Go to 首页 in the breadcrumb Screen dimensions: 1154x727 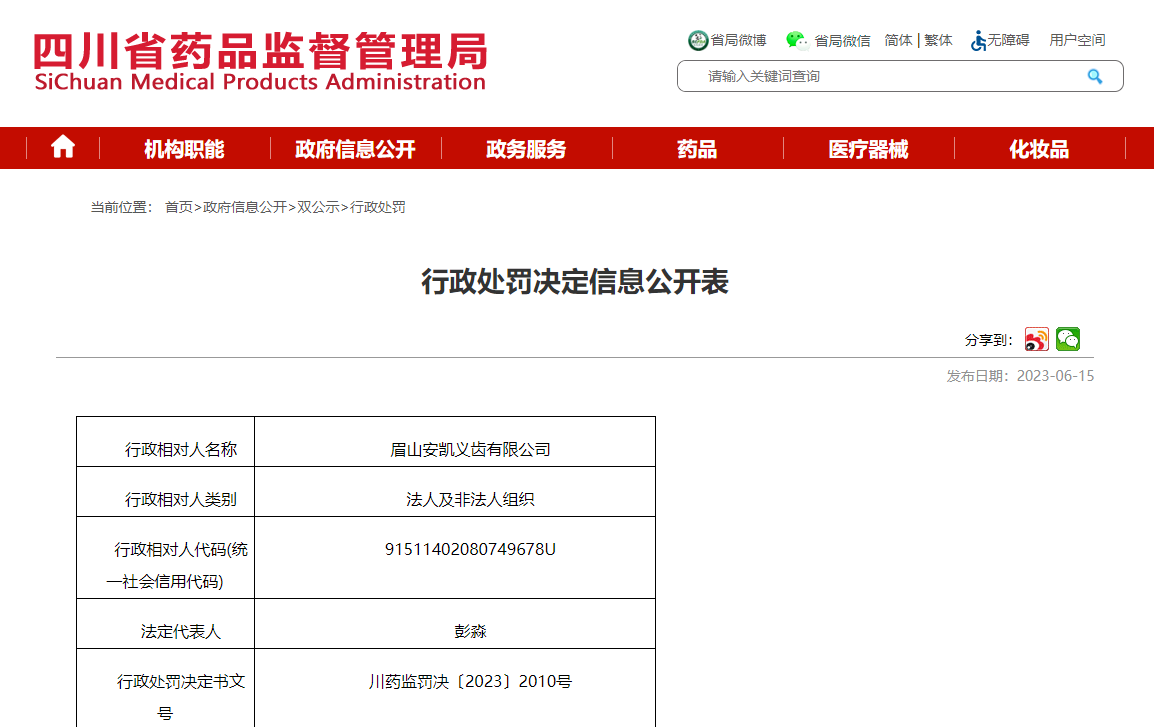(x=179, y=208)
